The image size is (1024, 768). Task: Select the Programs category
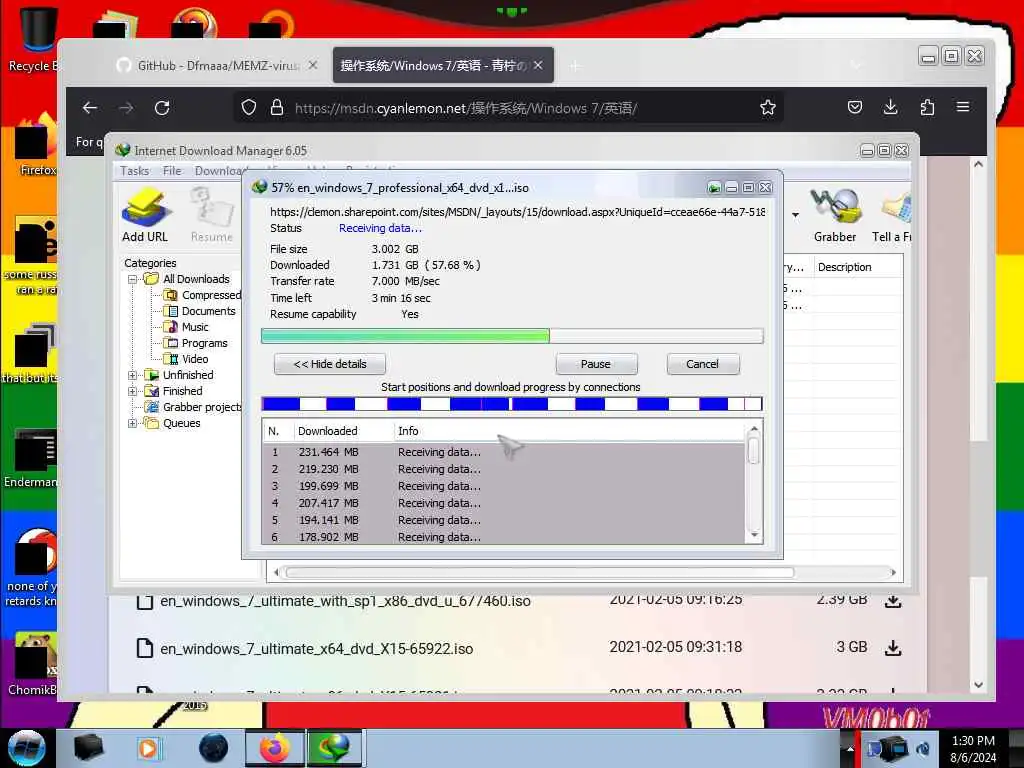tap(204, 344)
